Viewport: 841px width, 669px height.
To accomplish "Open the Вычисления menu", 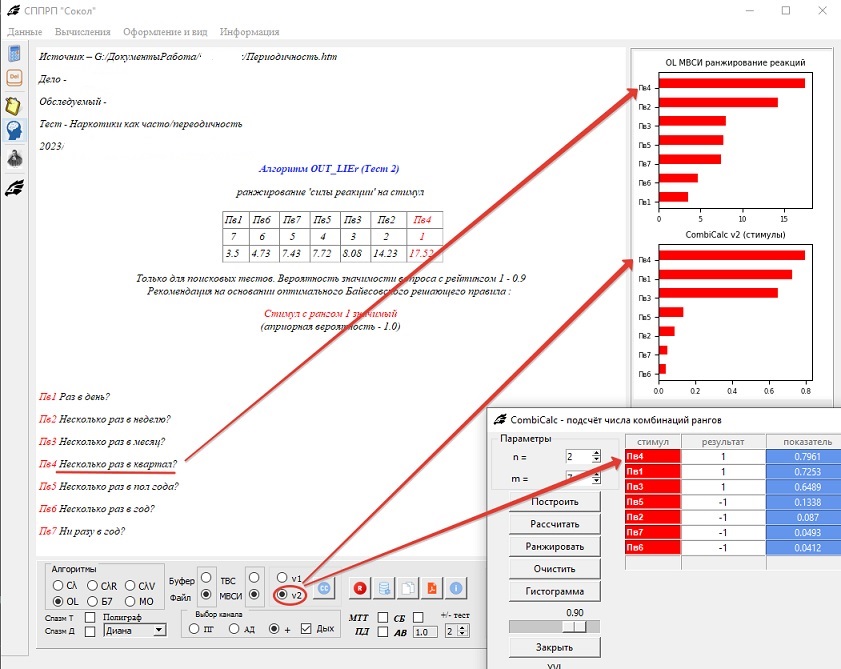I will (83, 32).
